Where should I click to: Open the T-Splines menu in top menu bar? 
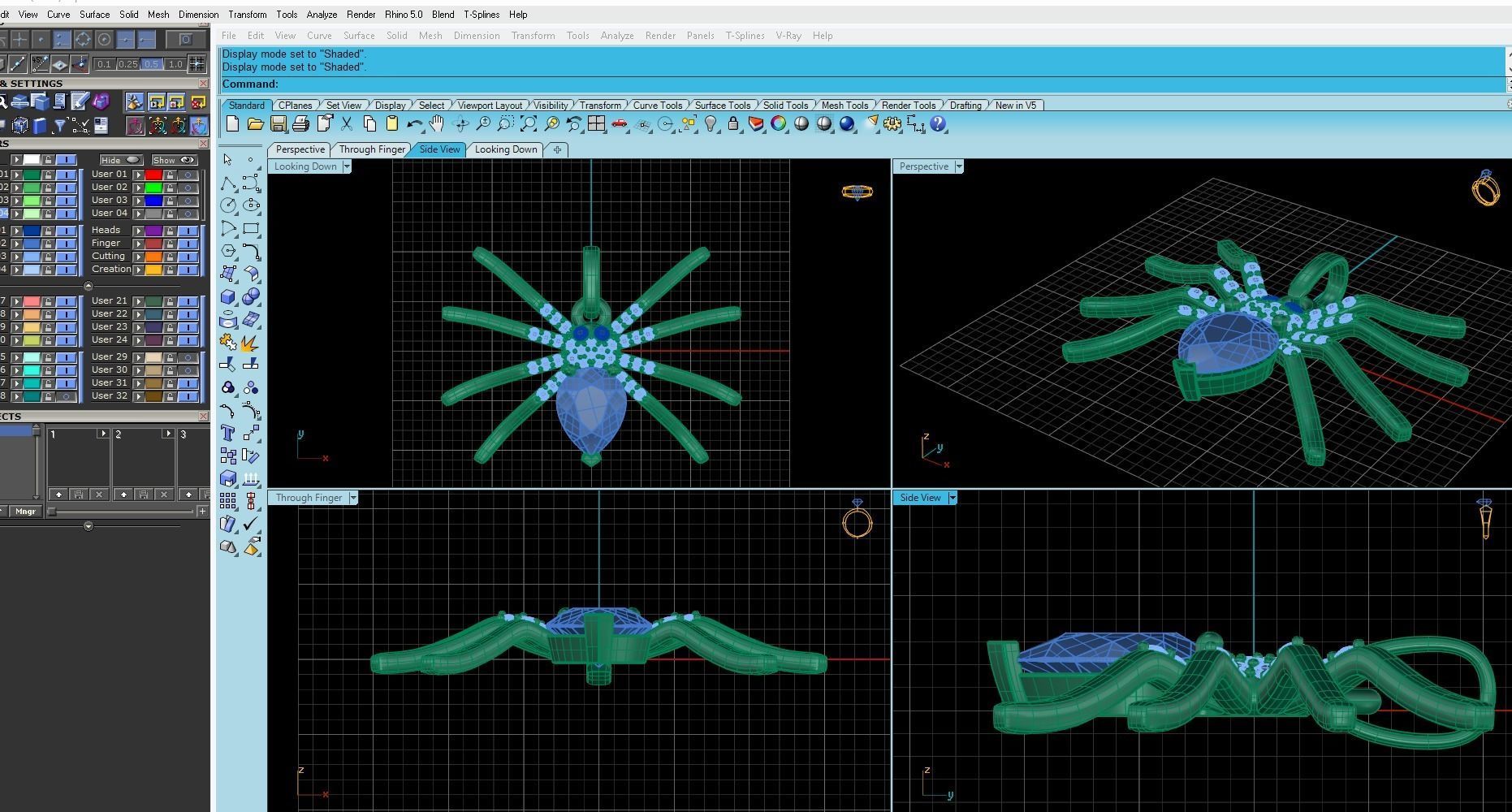(x=482, y=14)
